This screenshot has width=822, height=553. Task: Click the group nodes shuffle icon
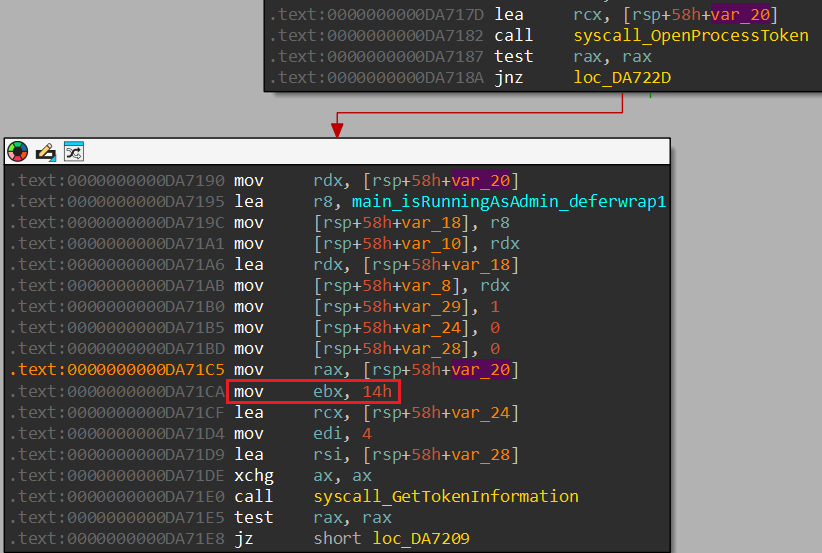(74, 152)
